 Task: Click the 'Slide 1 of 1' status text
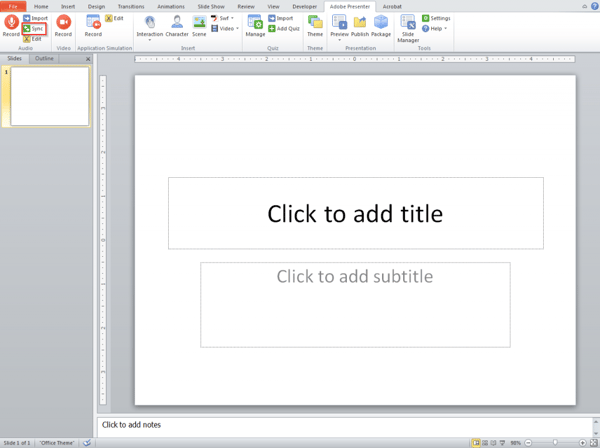[x=17, y=443]
